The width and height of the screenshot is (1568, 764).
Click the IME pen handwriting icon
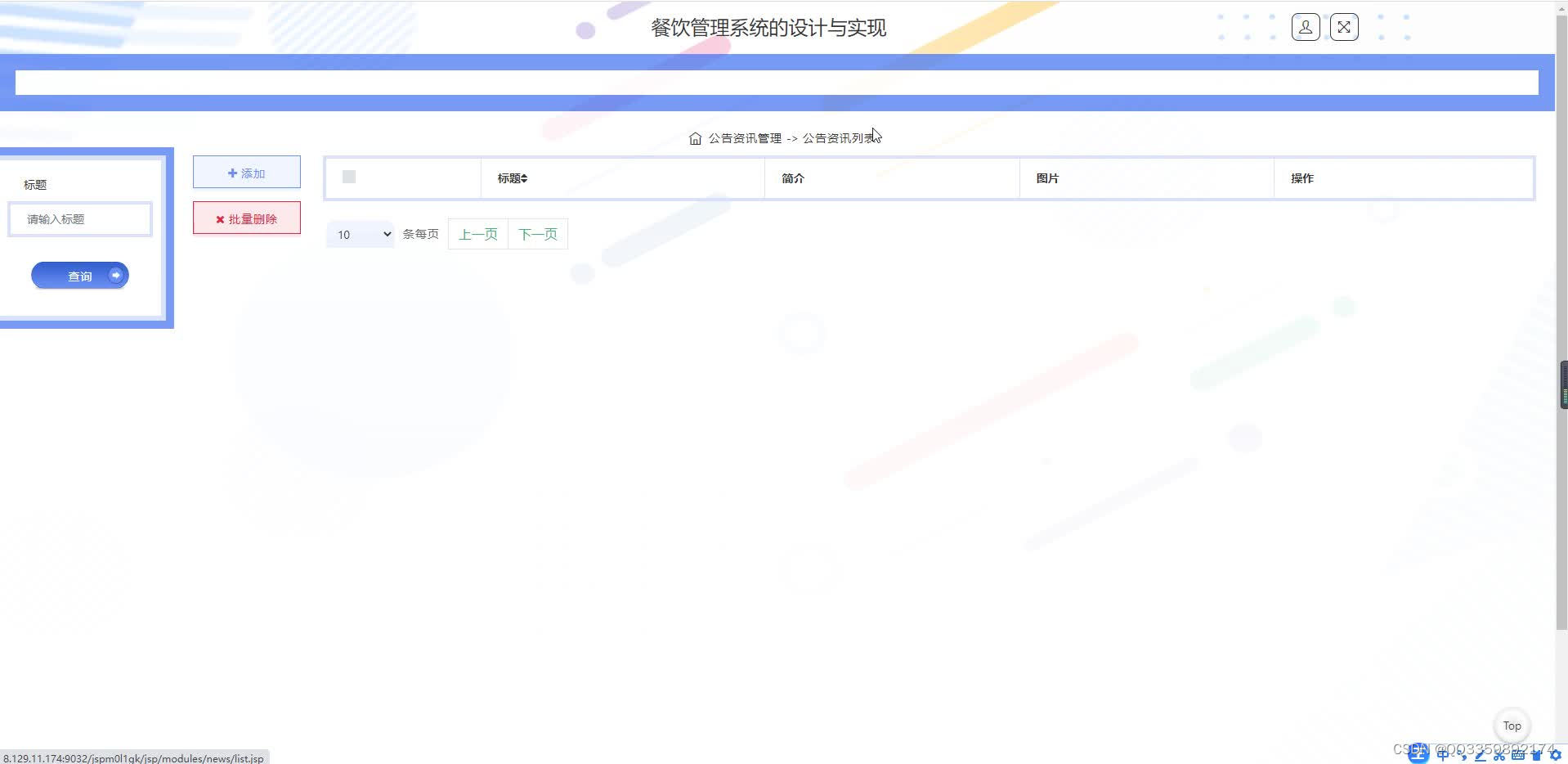(1481, 755)
